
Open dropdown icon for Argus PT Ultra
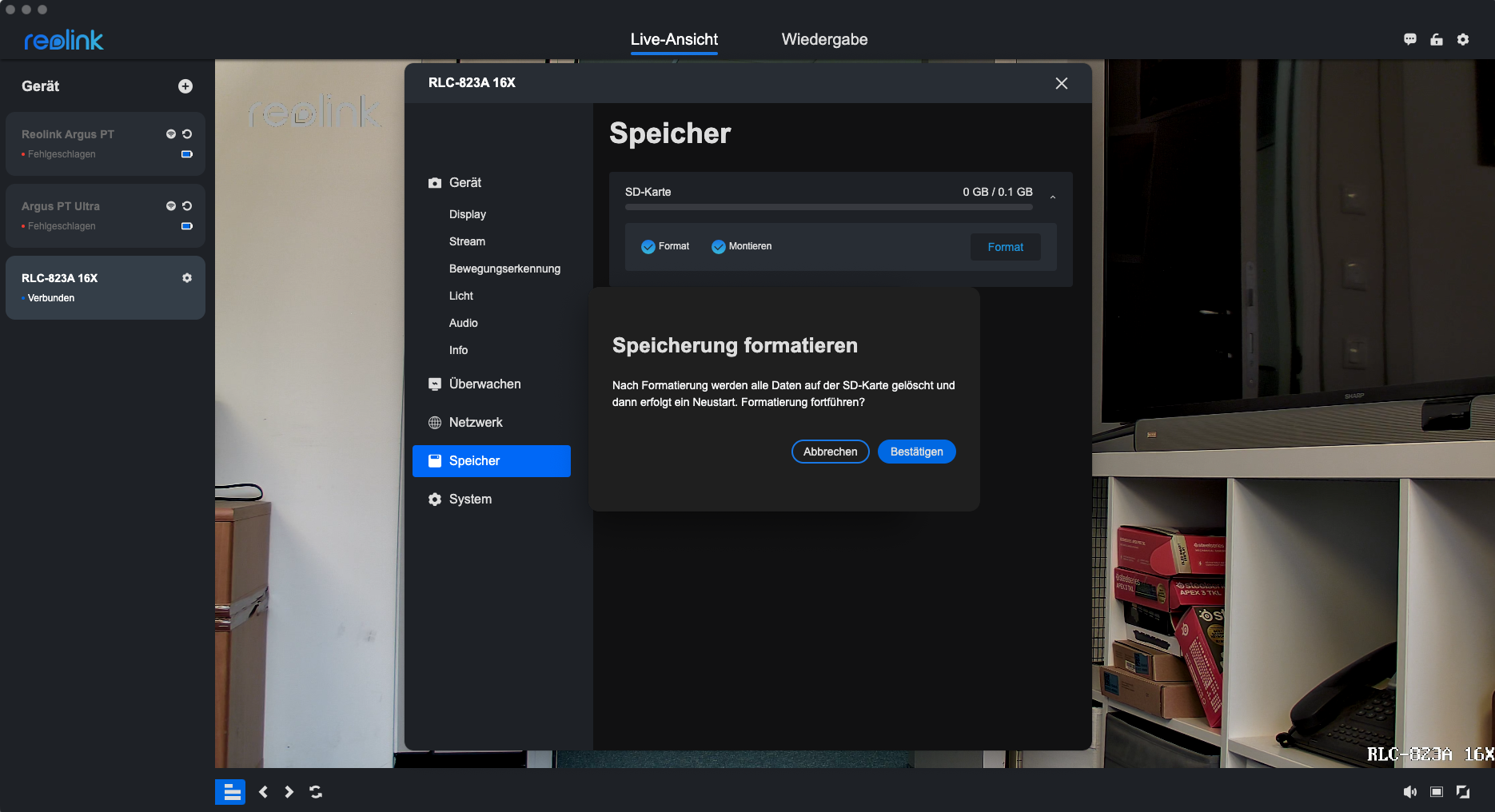click(x=170, y=206)
